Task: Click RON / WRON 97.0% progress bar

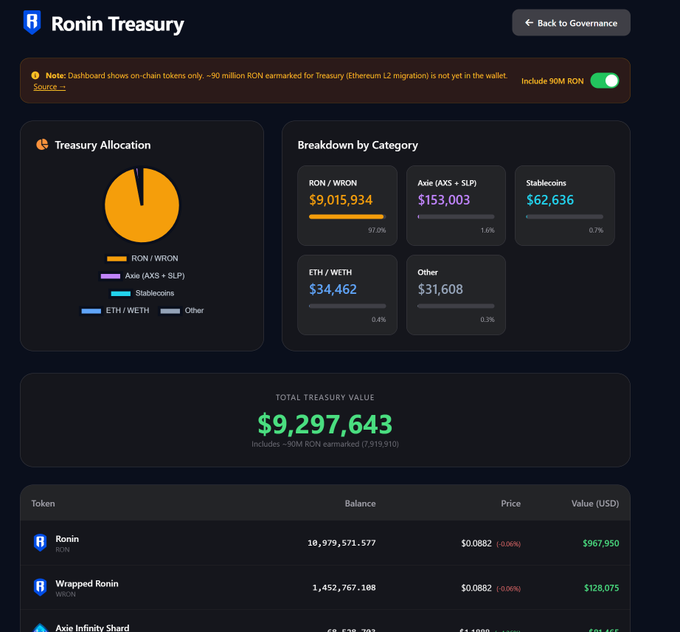Action: tap(347, 216)
